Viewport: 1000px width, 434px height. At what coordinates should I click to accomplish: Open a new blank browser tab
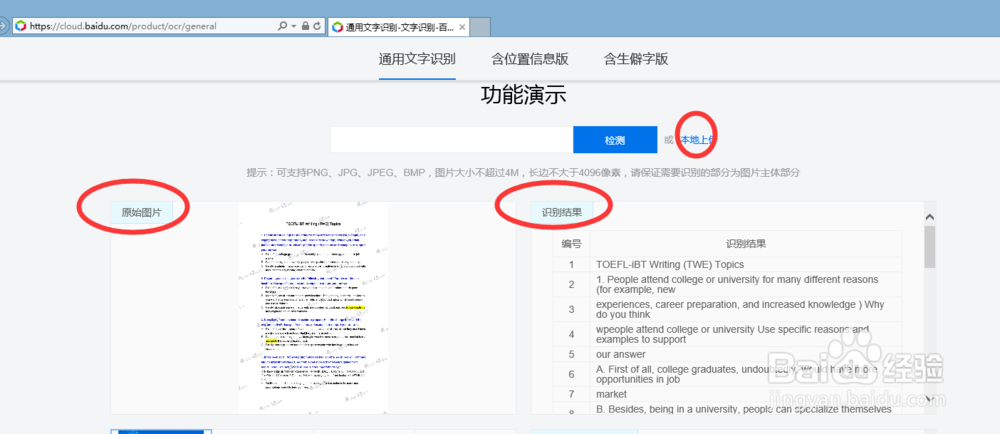tap(481, 27)
